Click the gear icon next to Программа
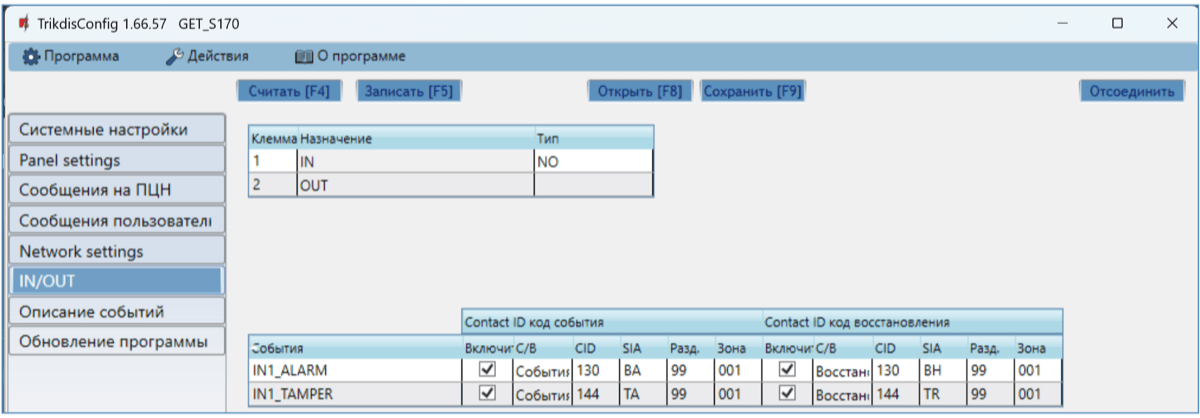The width and height of the screenshot is (1200, 418). point(29,57)
